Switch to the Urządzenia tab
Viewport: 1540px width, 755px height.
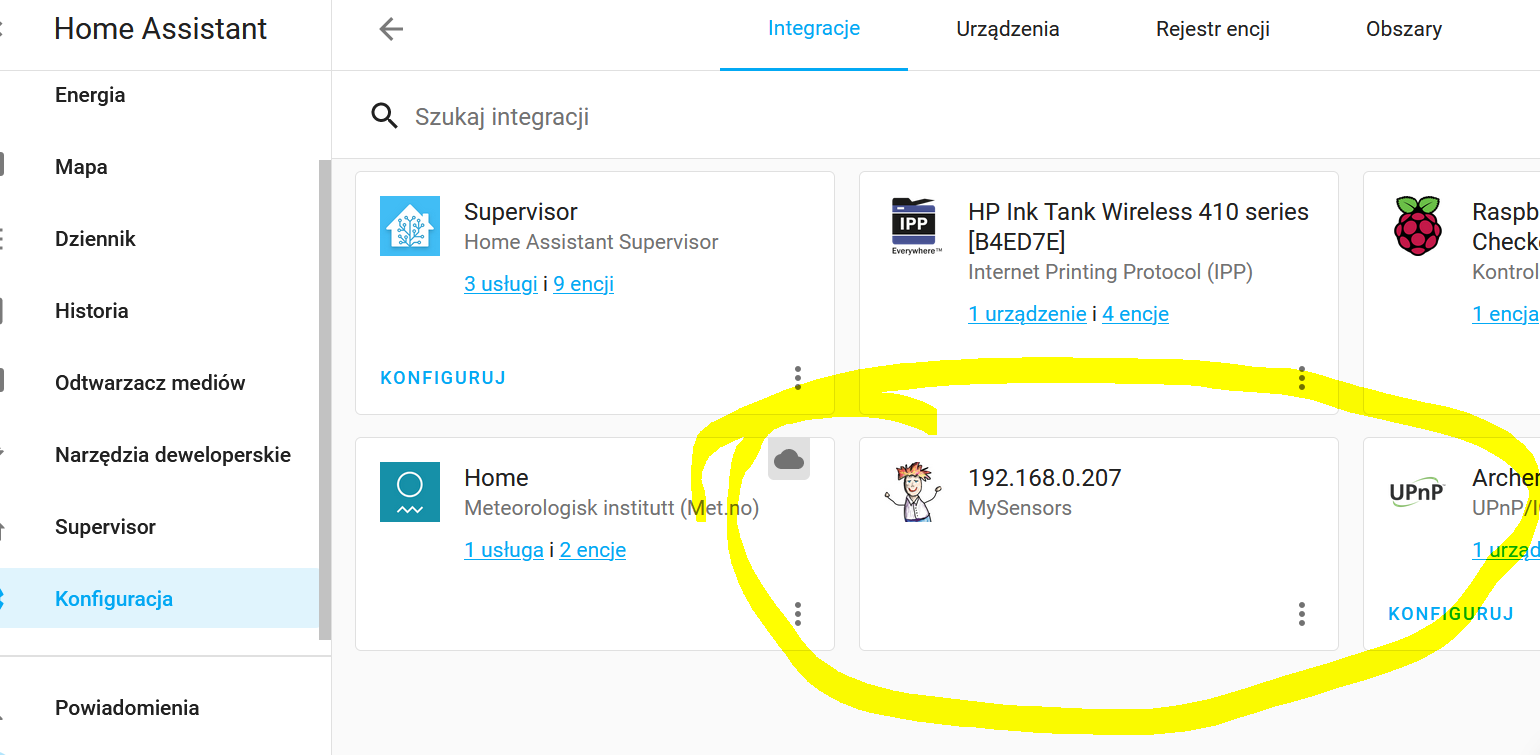(x=1008, y=29)
